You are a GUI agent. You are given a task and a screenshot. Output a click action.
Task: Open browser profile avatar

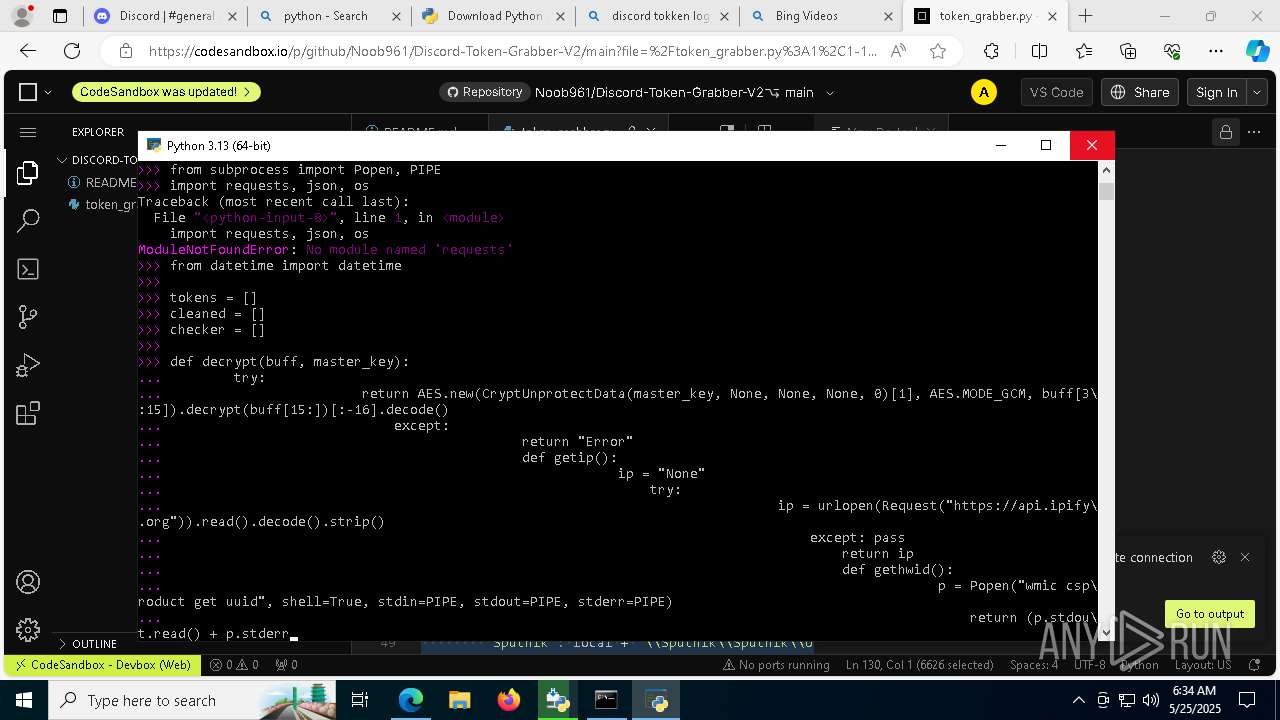tap(21, 16)
